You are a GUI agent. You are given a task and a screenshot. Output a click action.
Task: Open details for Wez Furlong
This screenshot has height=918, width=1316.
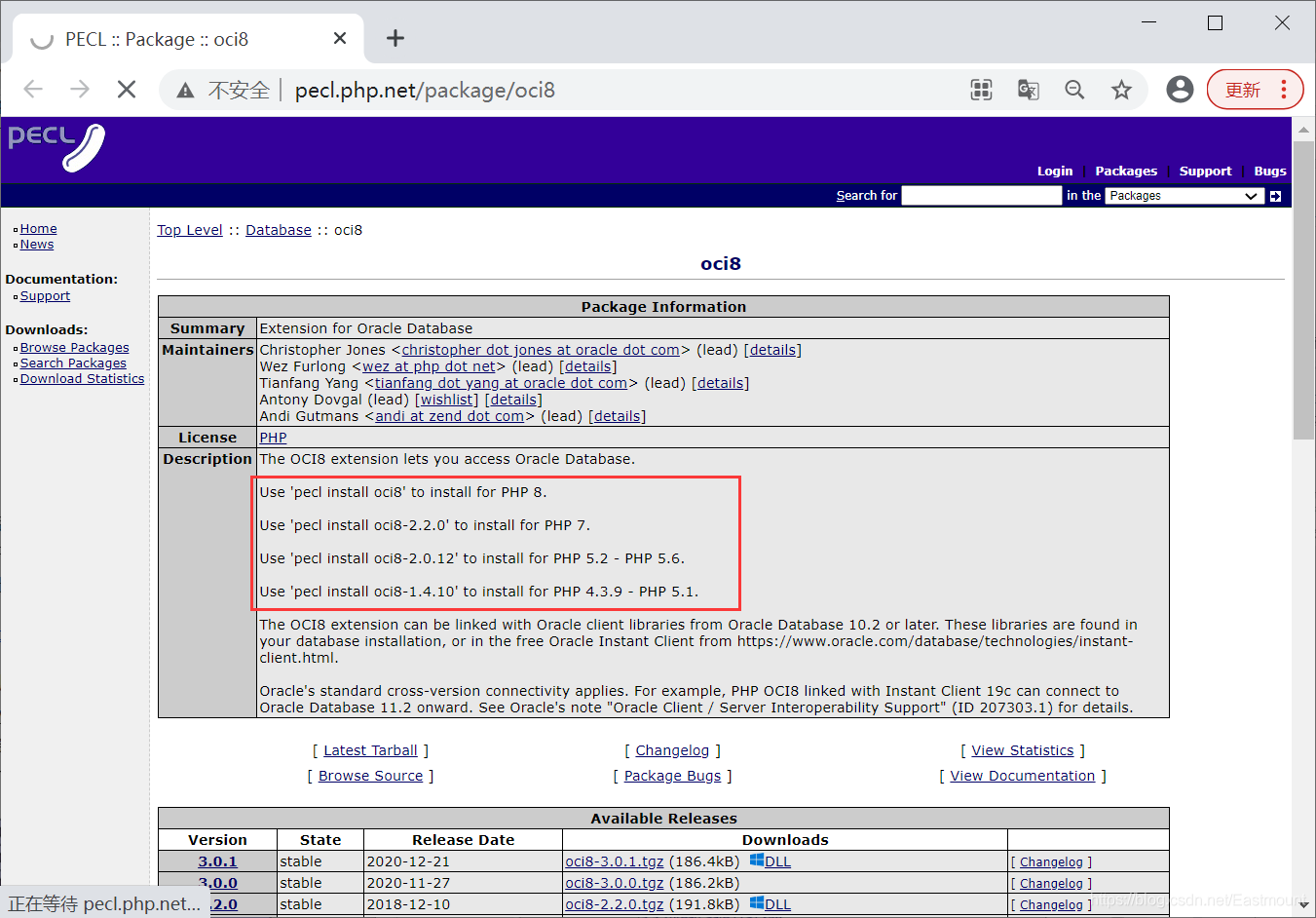click(588, 366)
